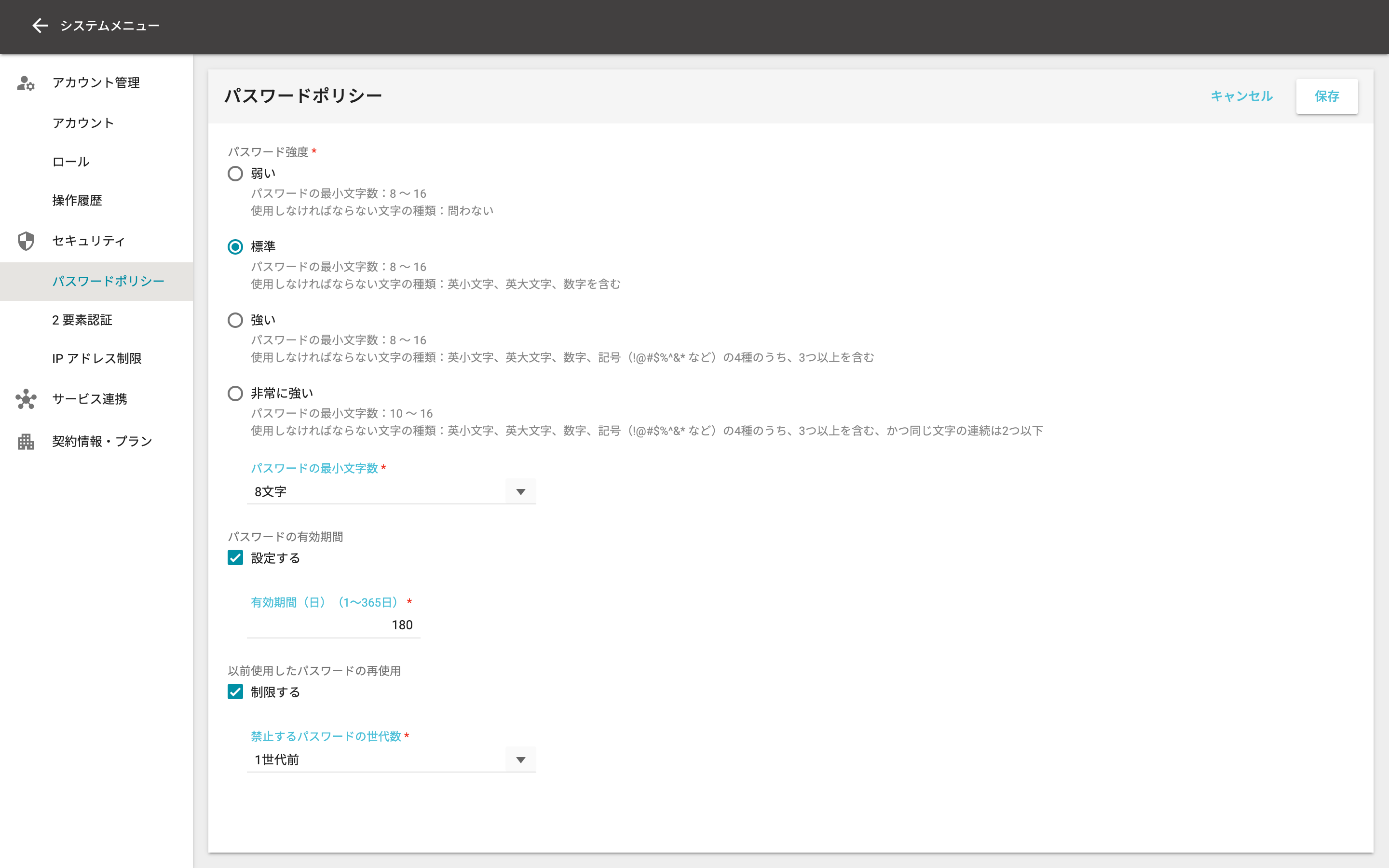
Task: Select the 強い password strength radio
Action: pos(235,320)
